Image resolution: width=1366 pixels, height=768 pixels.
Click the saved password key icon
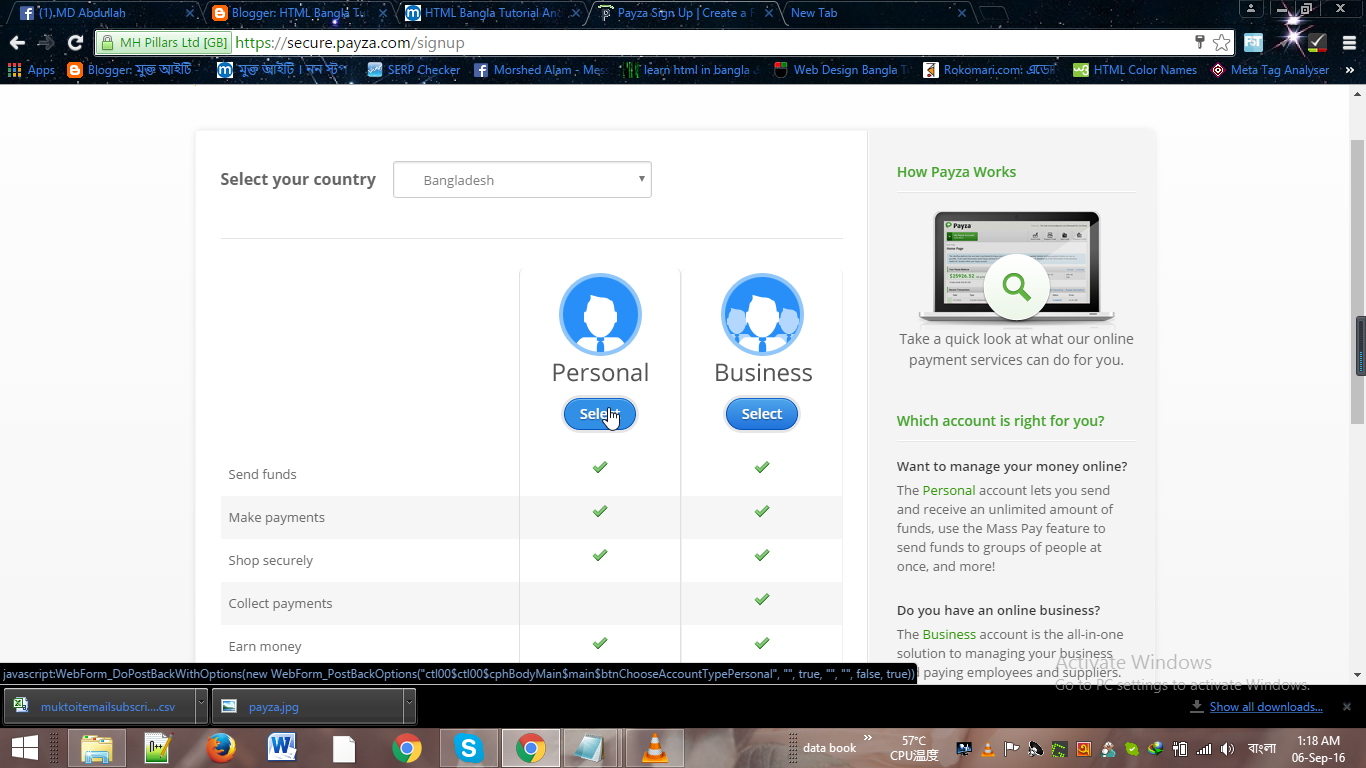[1200, 43]
